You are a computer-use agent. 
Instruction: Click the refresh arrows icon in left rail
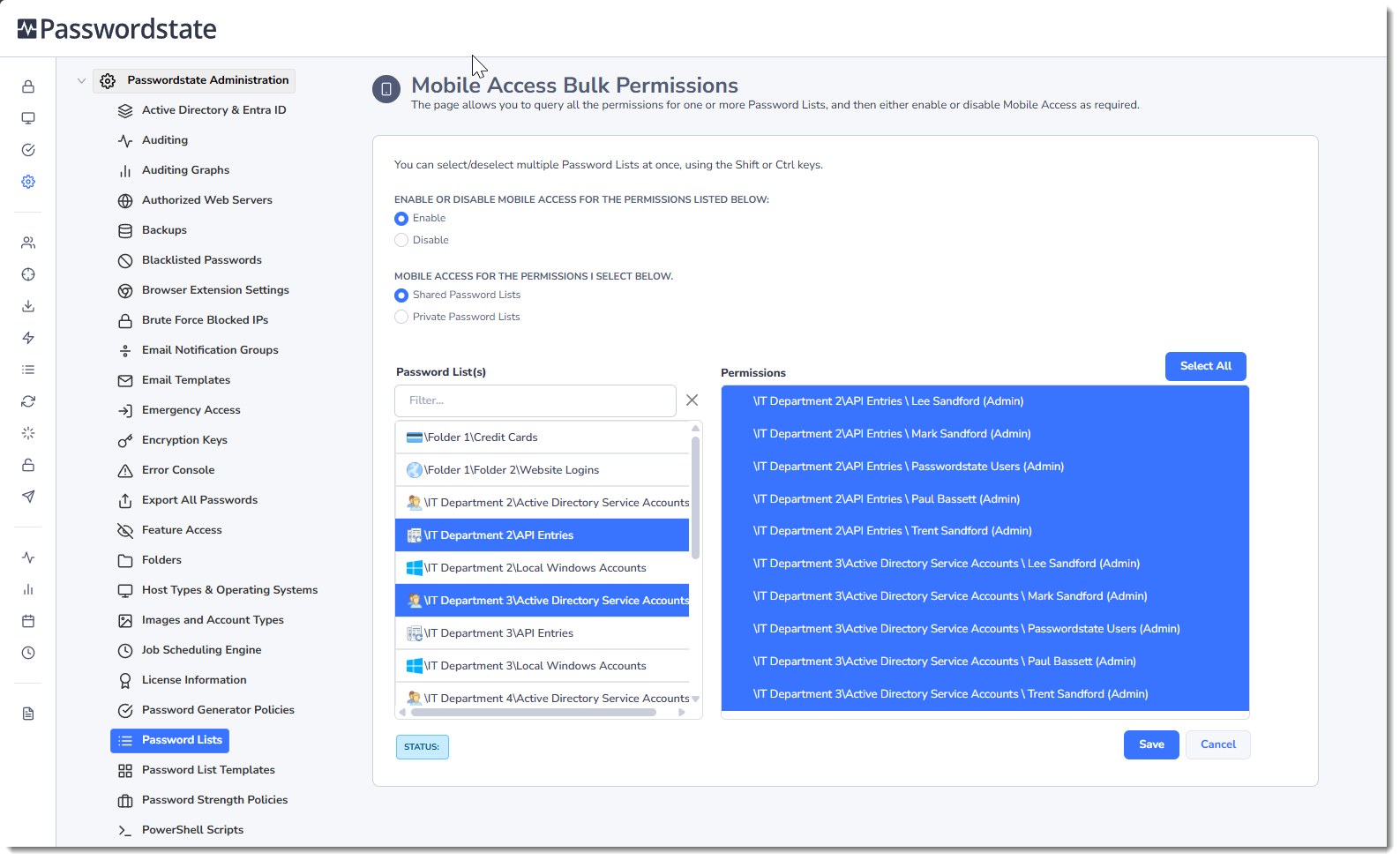tap(28, 401)
